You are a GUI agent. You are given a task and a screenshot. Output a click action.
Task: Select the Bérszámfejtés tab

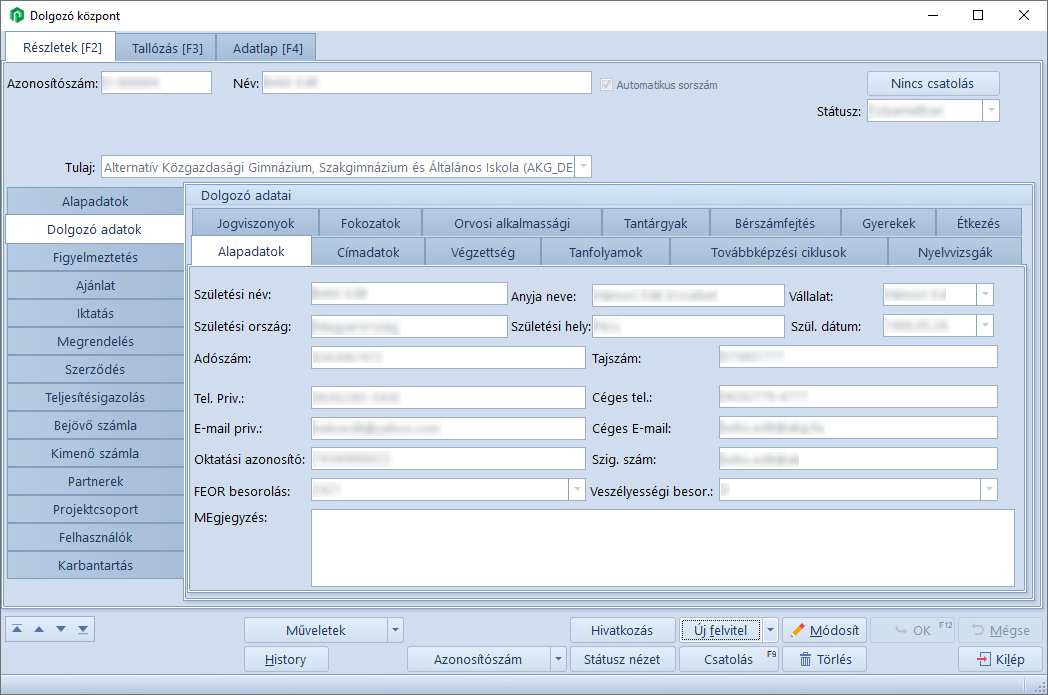point(775,223)
